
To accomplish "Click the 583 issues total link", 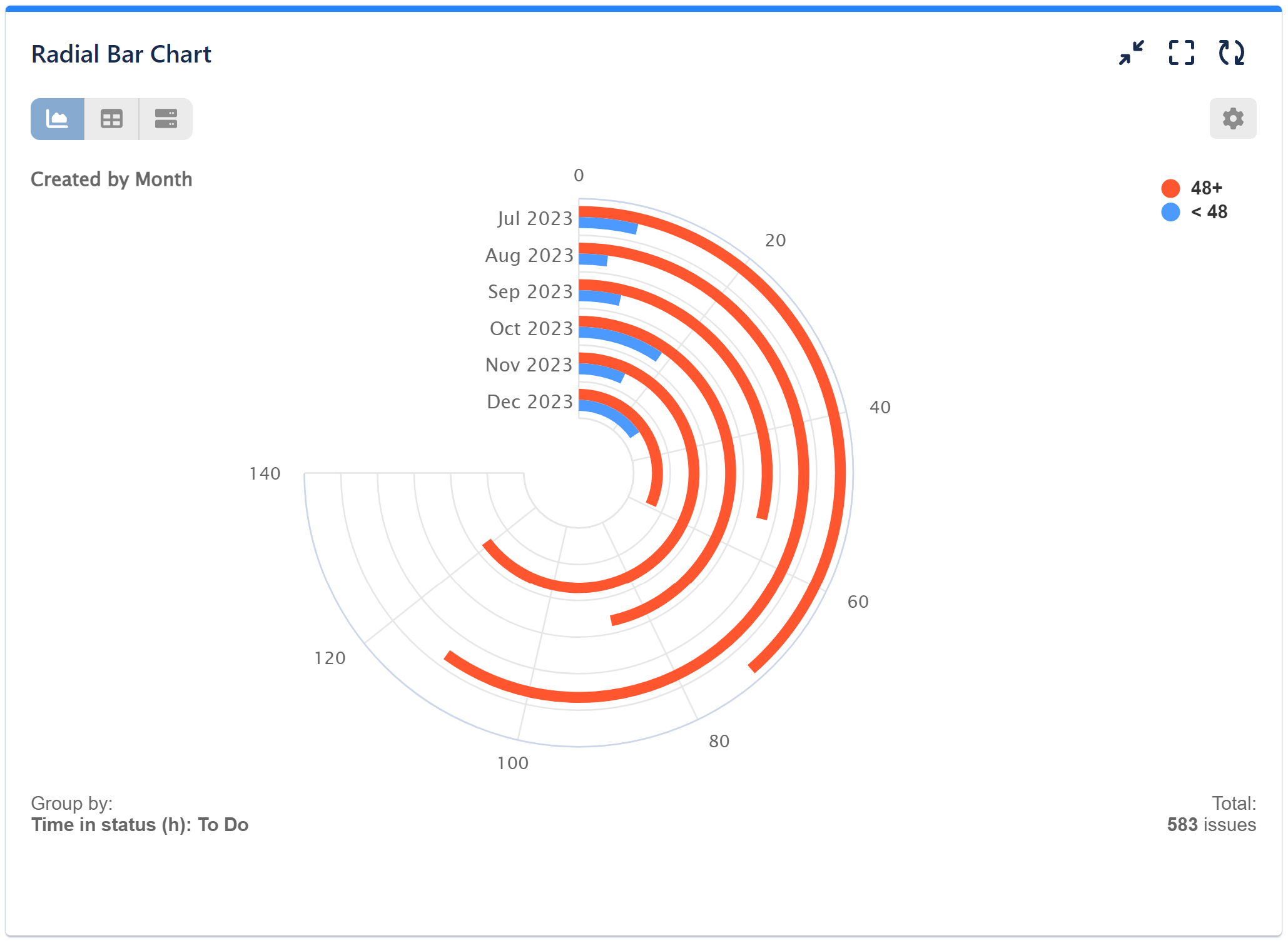I will click(x=1210, y=825).
